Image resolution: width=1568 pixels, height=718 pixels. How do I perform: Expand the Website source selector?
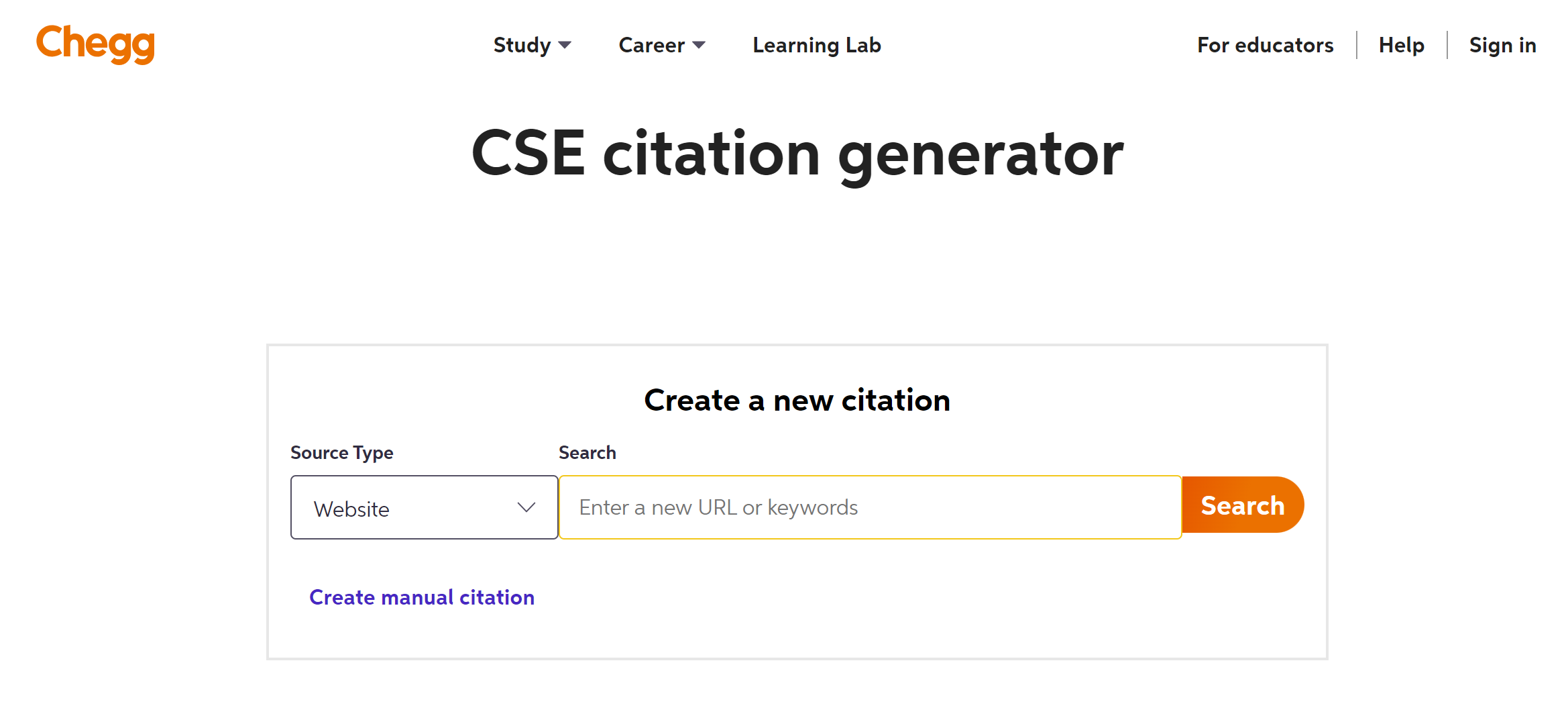click(423, 507)
